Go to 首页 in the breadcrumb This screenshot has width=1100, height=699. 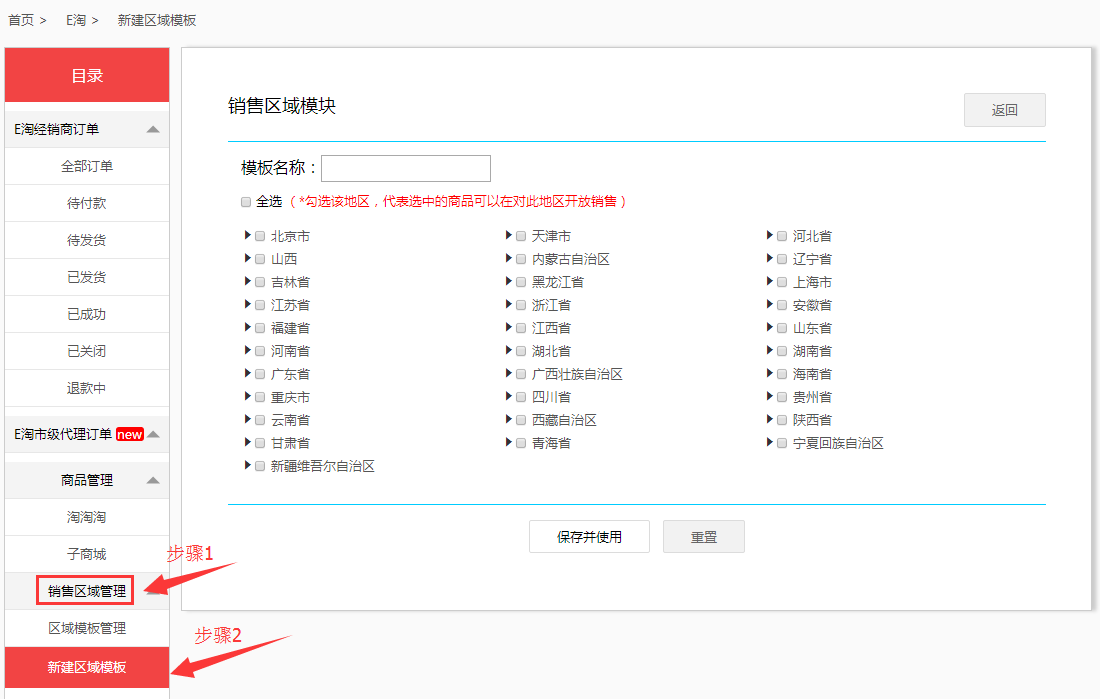[x=21, y=20]
